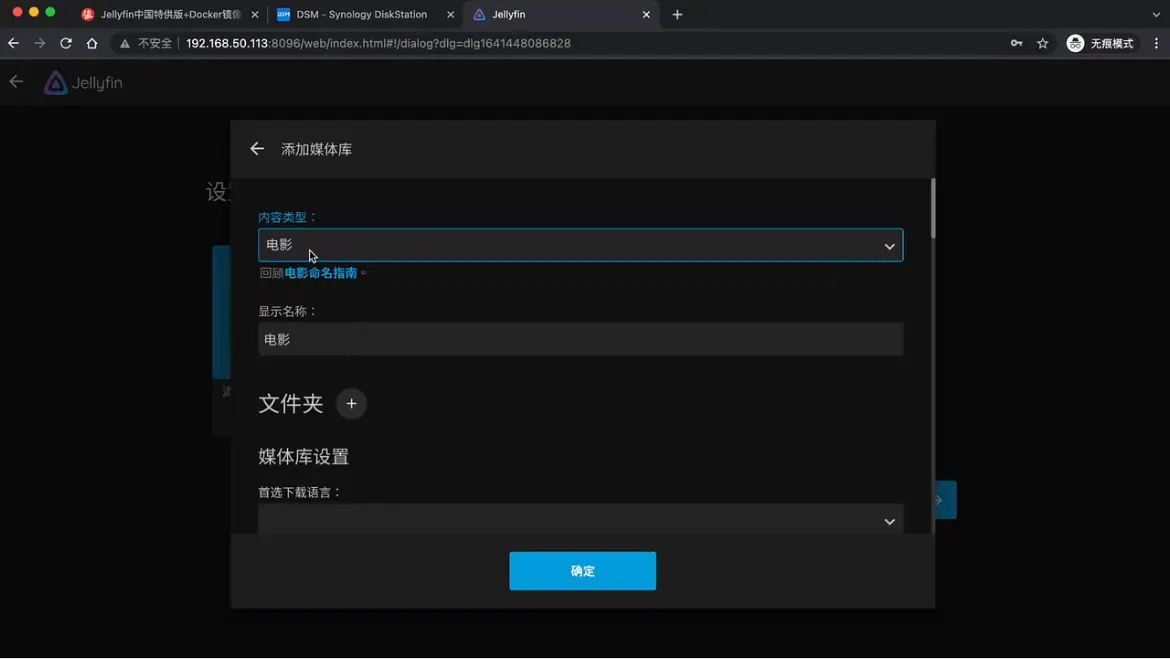This screenshot has height=659, width=1170.
Task: Click the browser reload page icon
Action: [66, 43]
